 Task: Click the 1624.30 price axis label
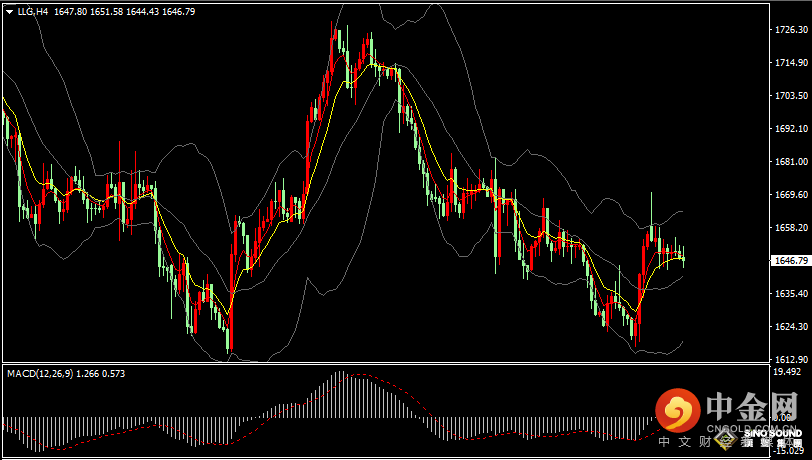pos(791,326)
